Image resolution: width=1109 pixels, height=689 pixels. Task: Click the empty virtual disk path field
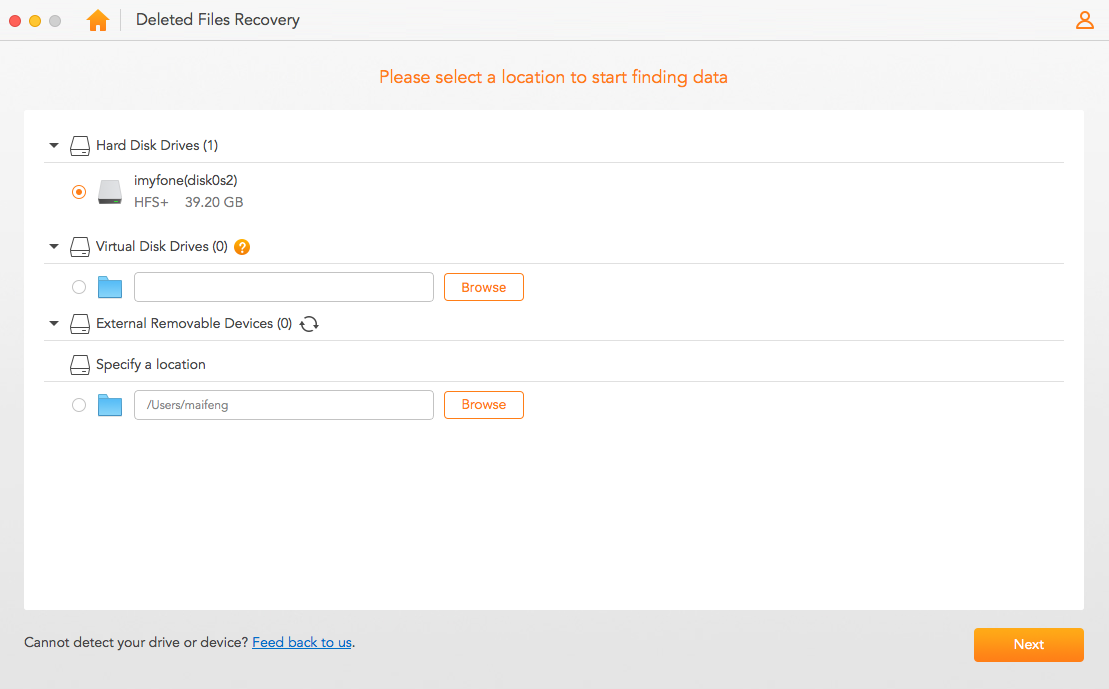283,287
